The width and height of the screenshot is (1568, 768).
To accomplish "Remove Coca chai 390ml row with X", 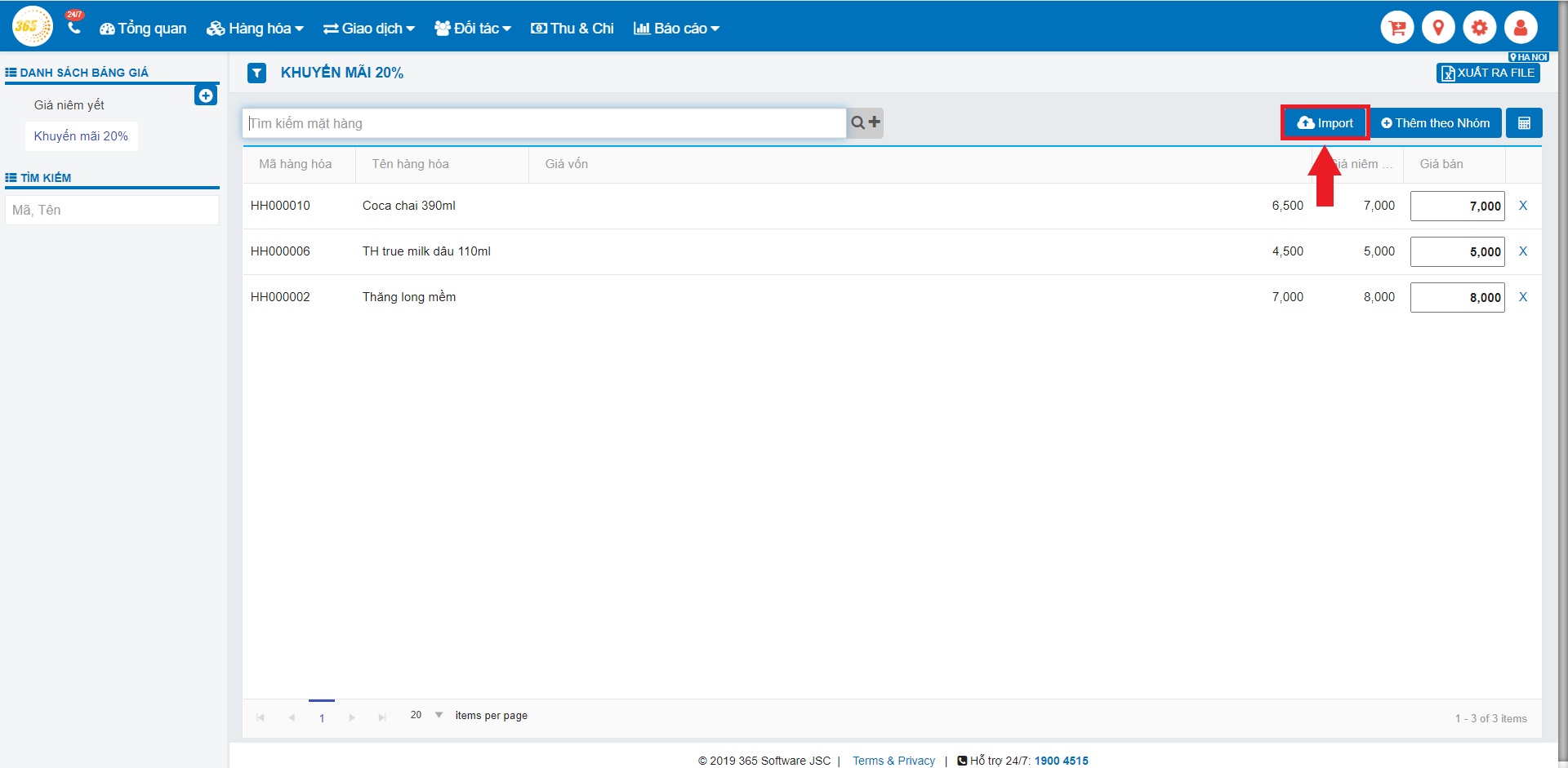I will 1522,206.
